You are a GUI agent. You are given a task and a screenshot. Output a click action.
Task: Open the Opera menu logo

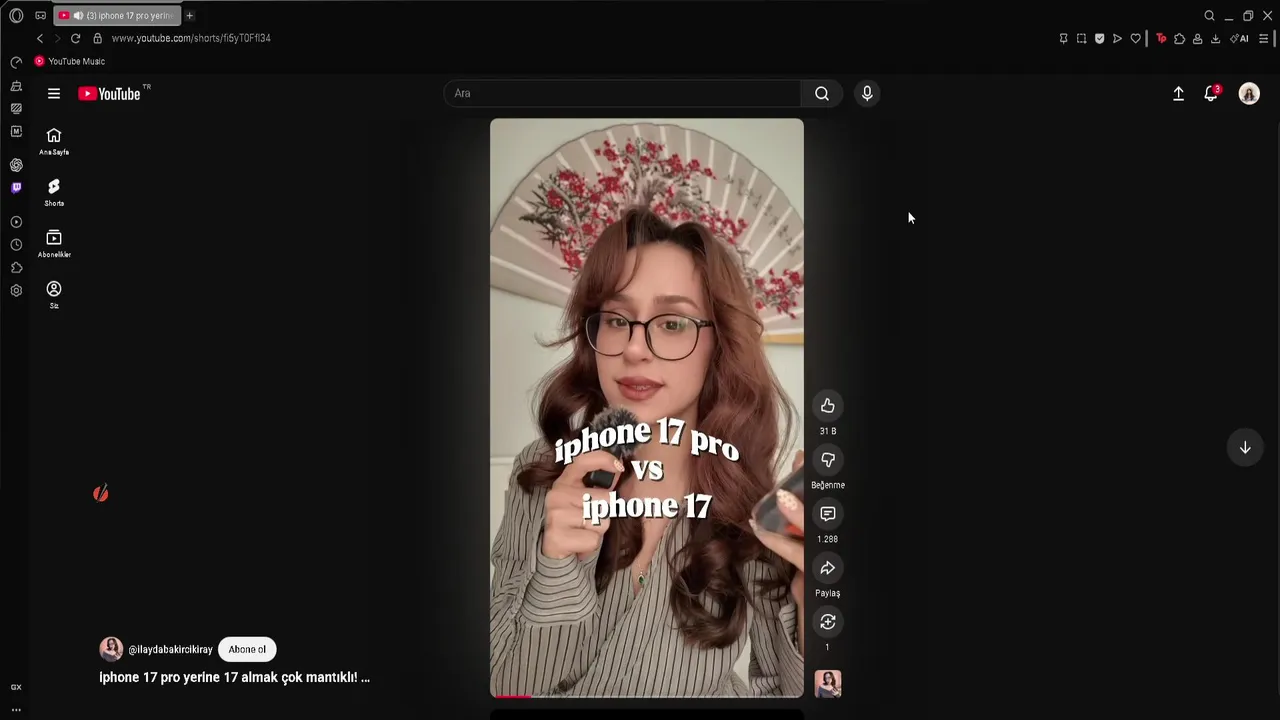click(16, 15)
